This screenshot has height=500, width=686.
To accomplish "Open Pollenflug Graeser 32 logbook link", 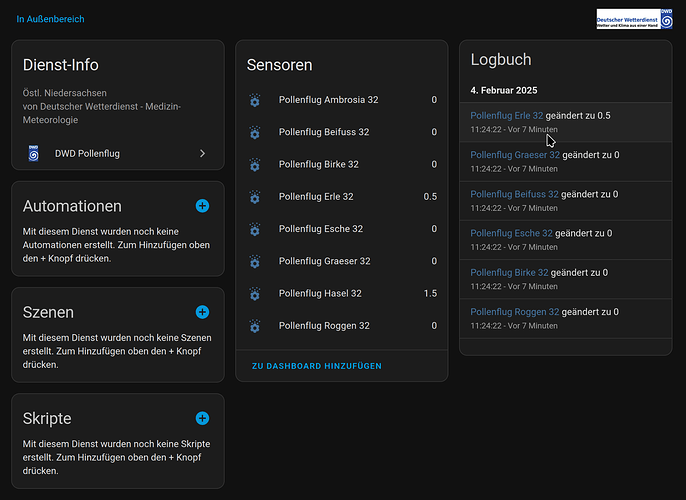I will 515,155.
